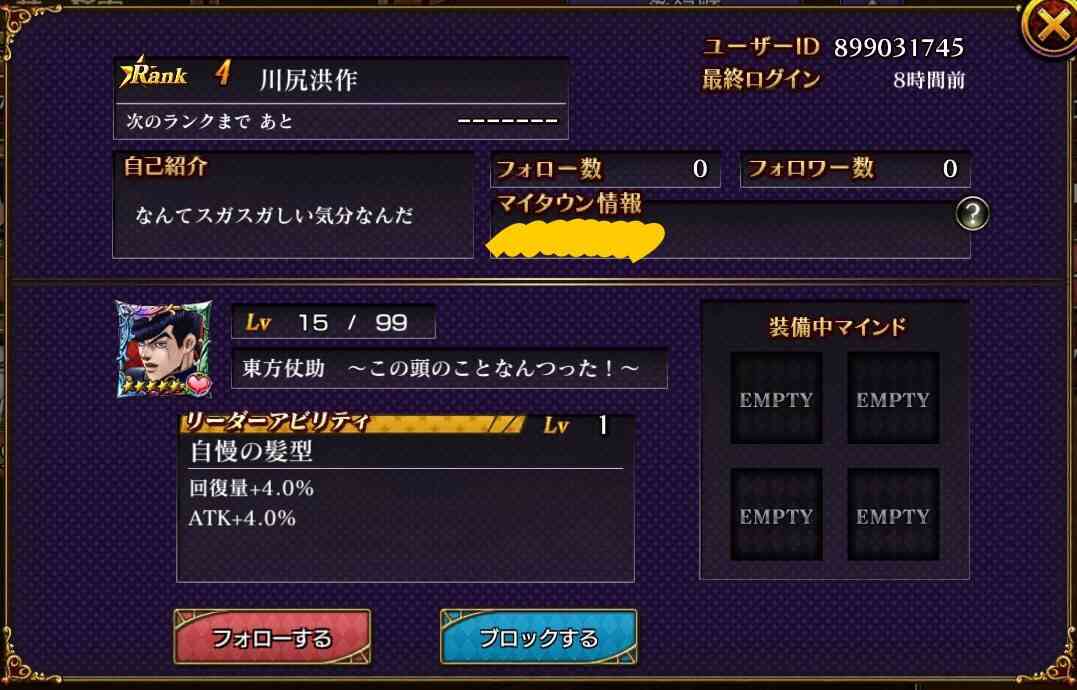
Task: Select the top-left EMPTY mind slot
Action: coord(776,398)
